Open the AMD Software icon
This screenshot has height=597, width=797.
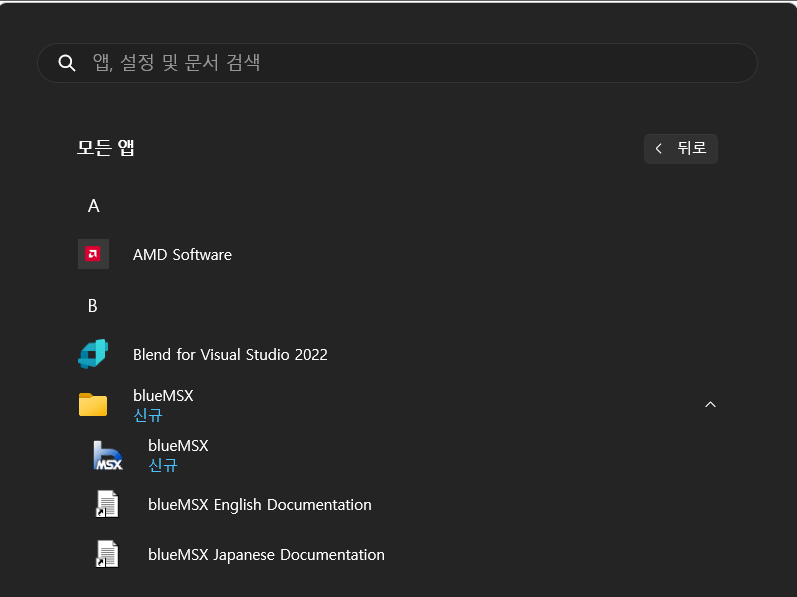click(94, 254)
